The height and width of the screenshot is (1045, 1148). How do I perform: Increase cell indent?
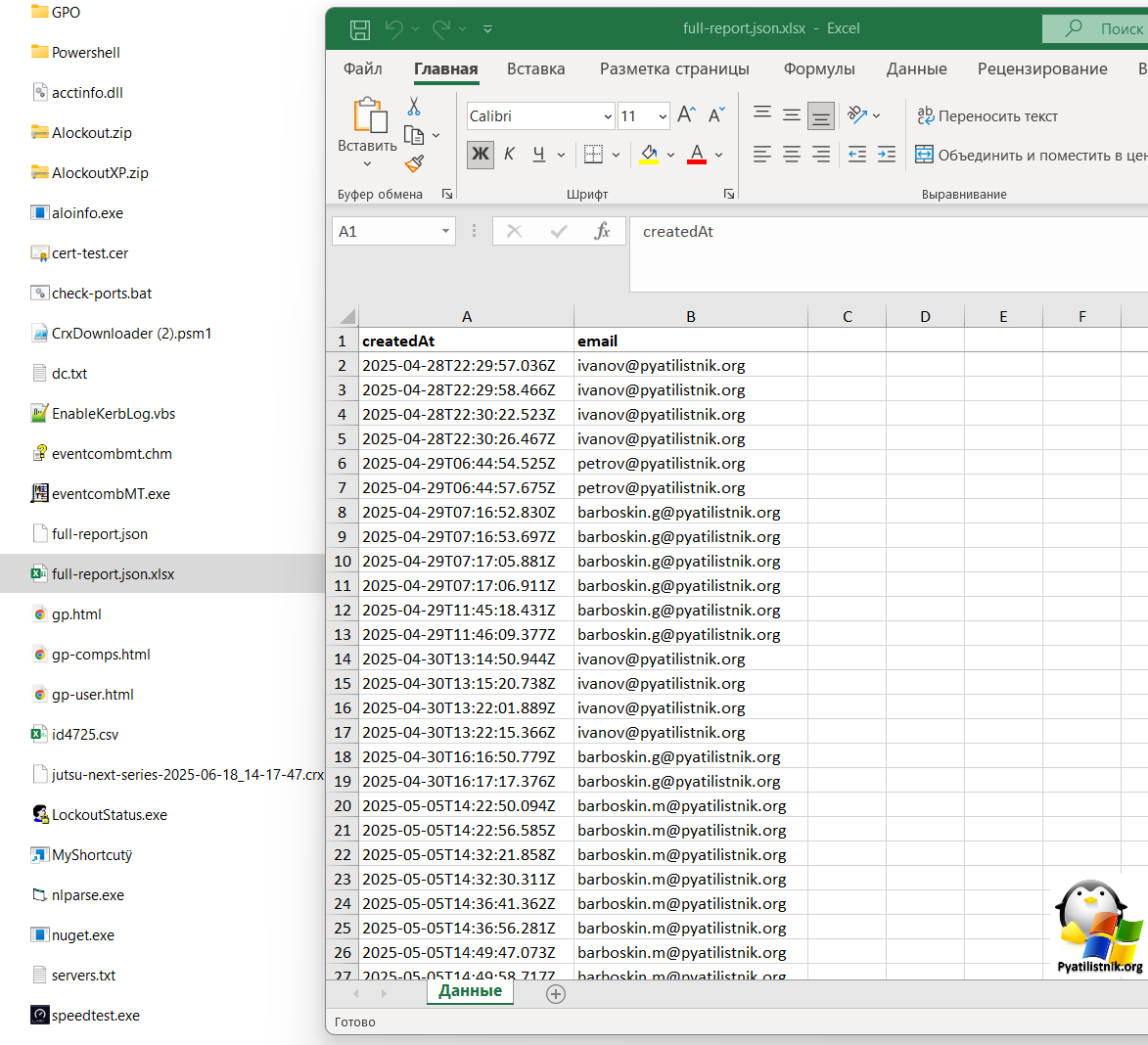886,154
